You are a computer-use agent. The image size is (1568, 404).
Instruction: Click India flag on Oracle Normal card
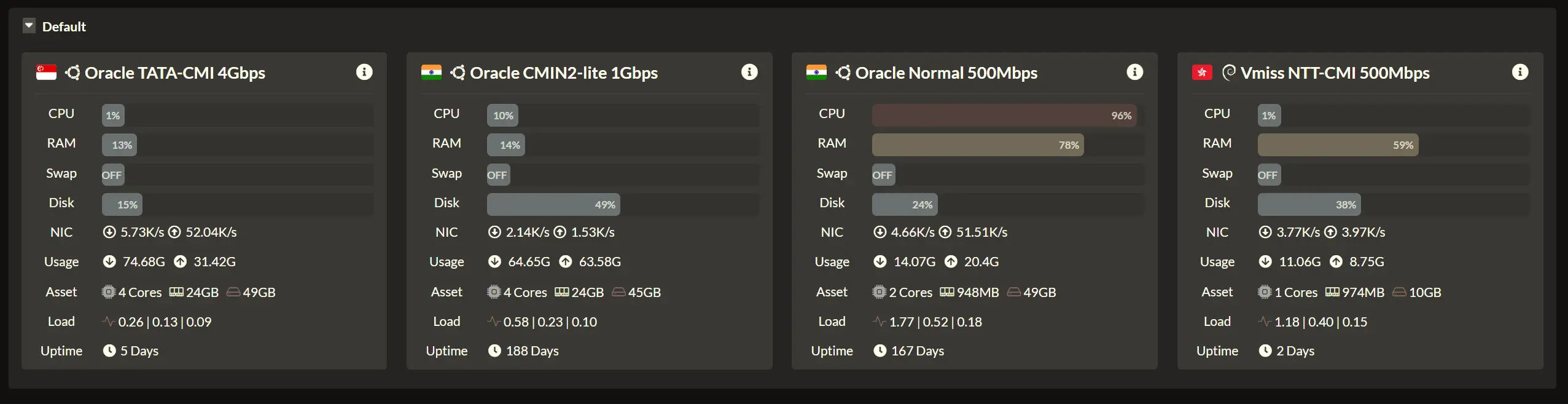[x=816, y=73]
